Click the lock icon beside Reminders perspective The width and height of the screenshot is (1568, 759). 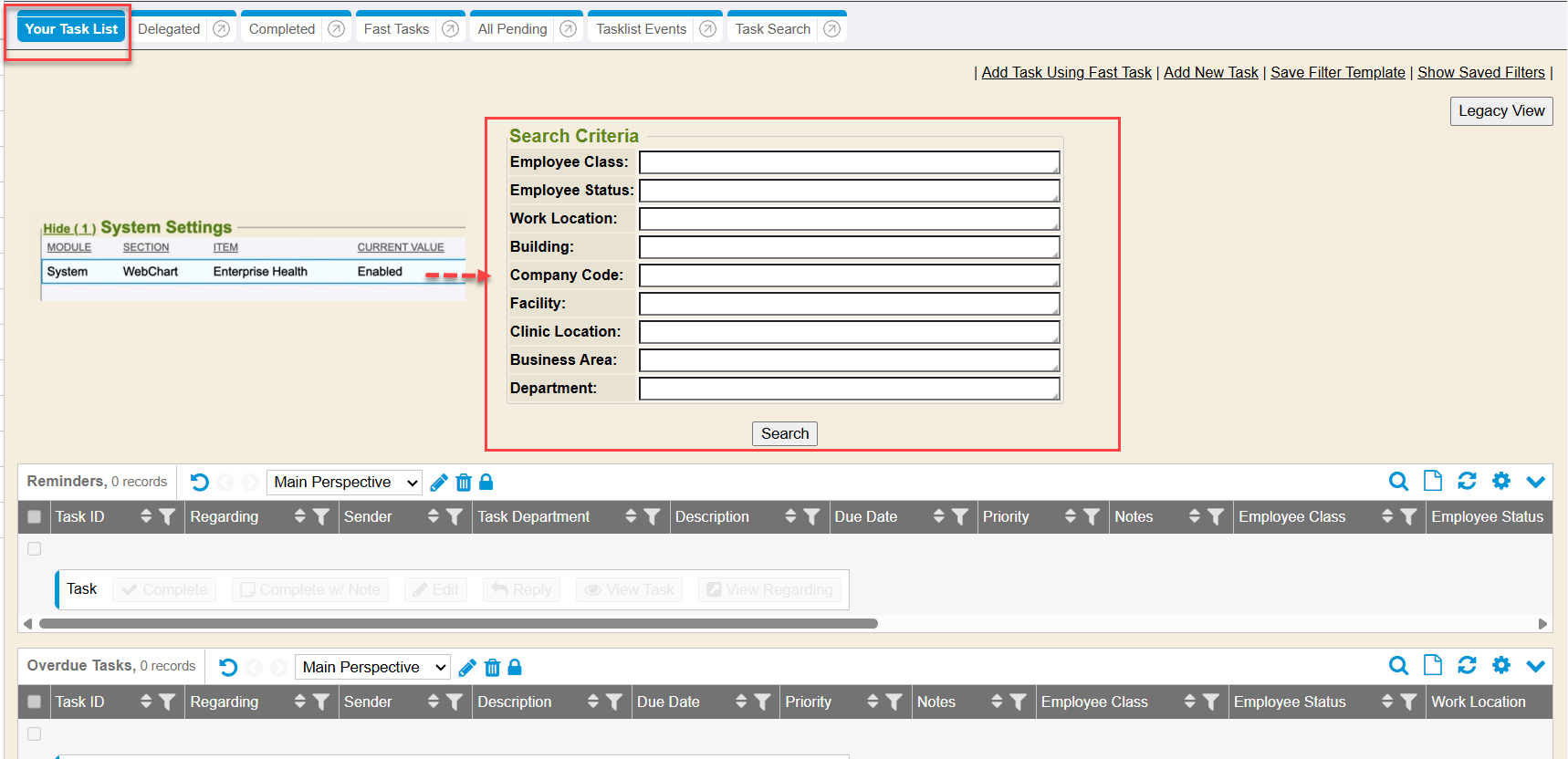pos(486,483)
